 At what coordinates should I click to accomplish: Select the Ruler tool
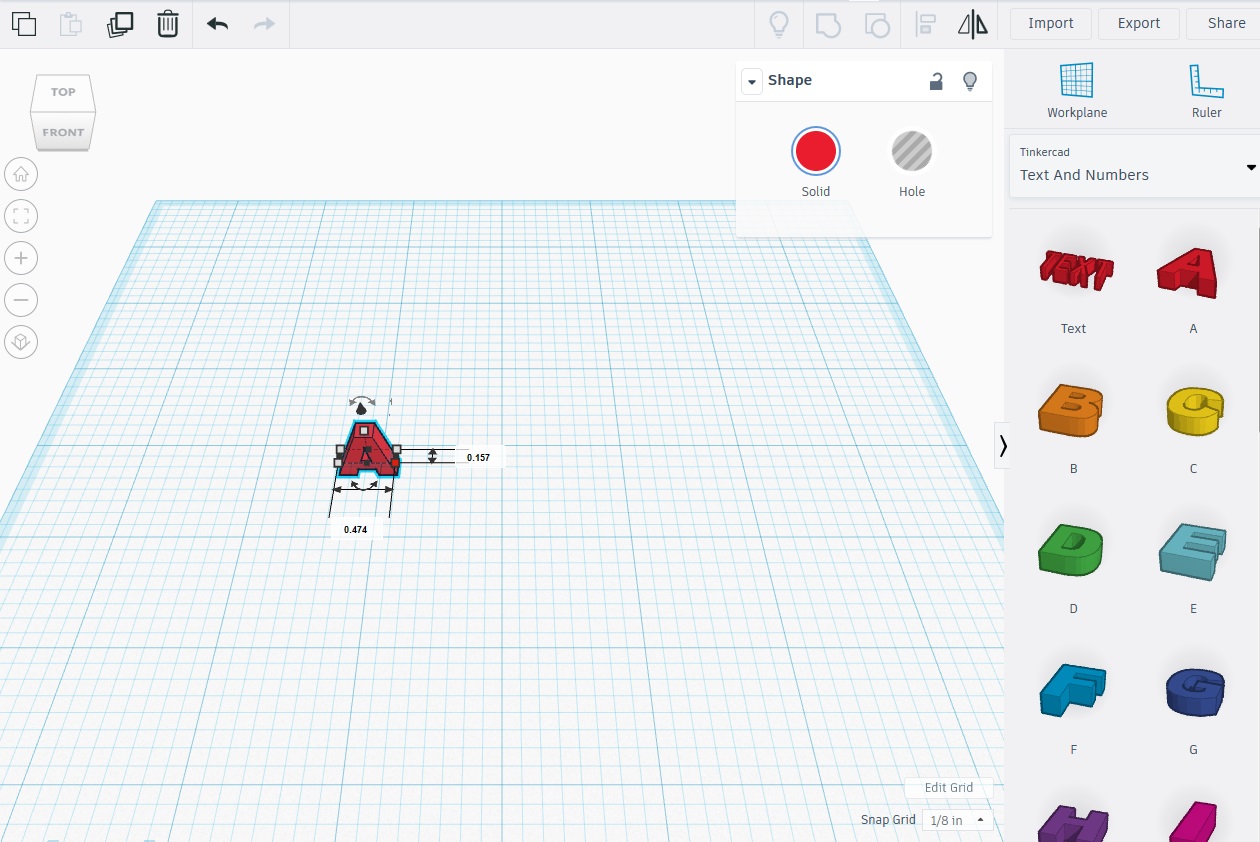(1207, 91)
